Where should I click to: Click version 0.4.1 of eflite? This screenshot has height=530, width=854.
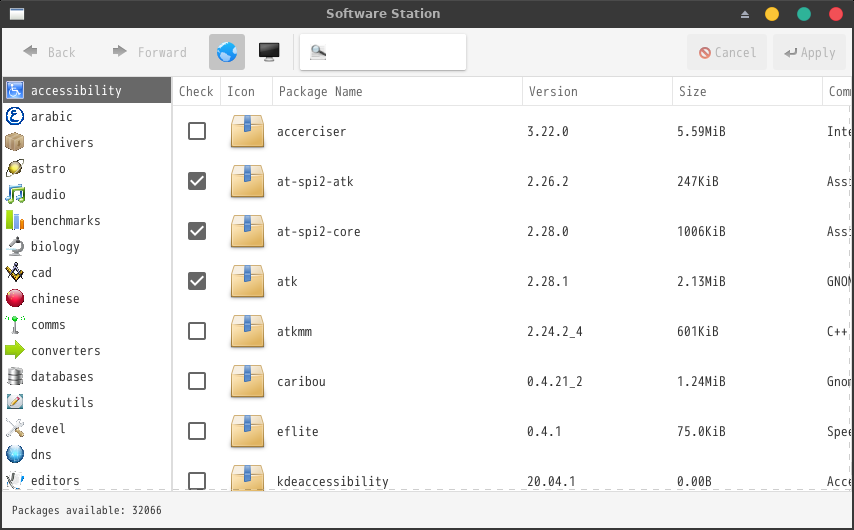coord(544,431)
